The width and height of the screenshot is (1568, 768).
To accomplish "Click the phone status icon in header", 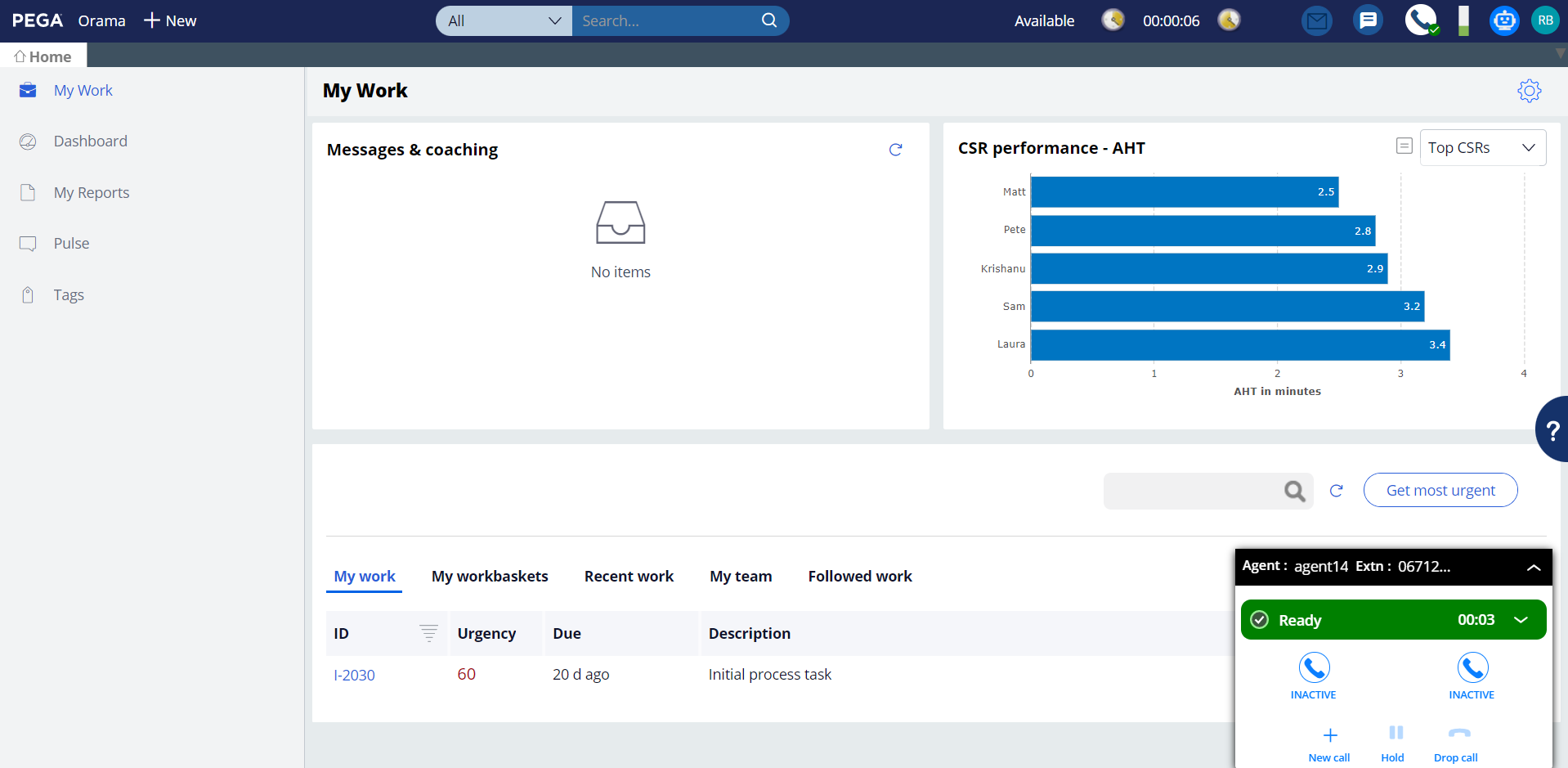I will tap(1421, 20).
